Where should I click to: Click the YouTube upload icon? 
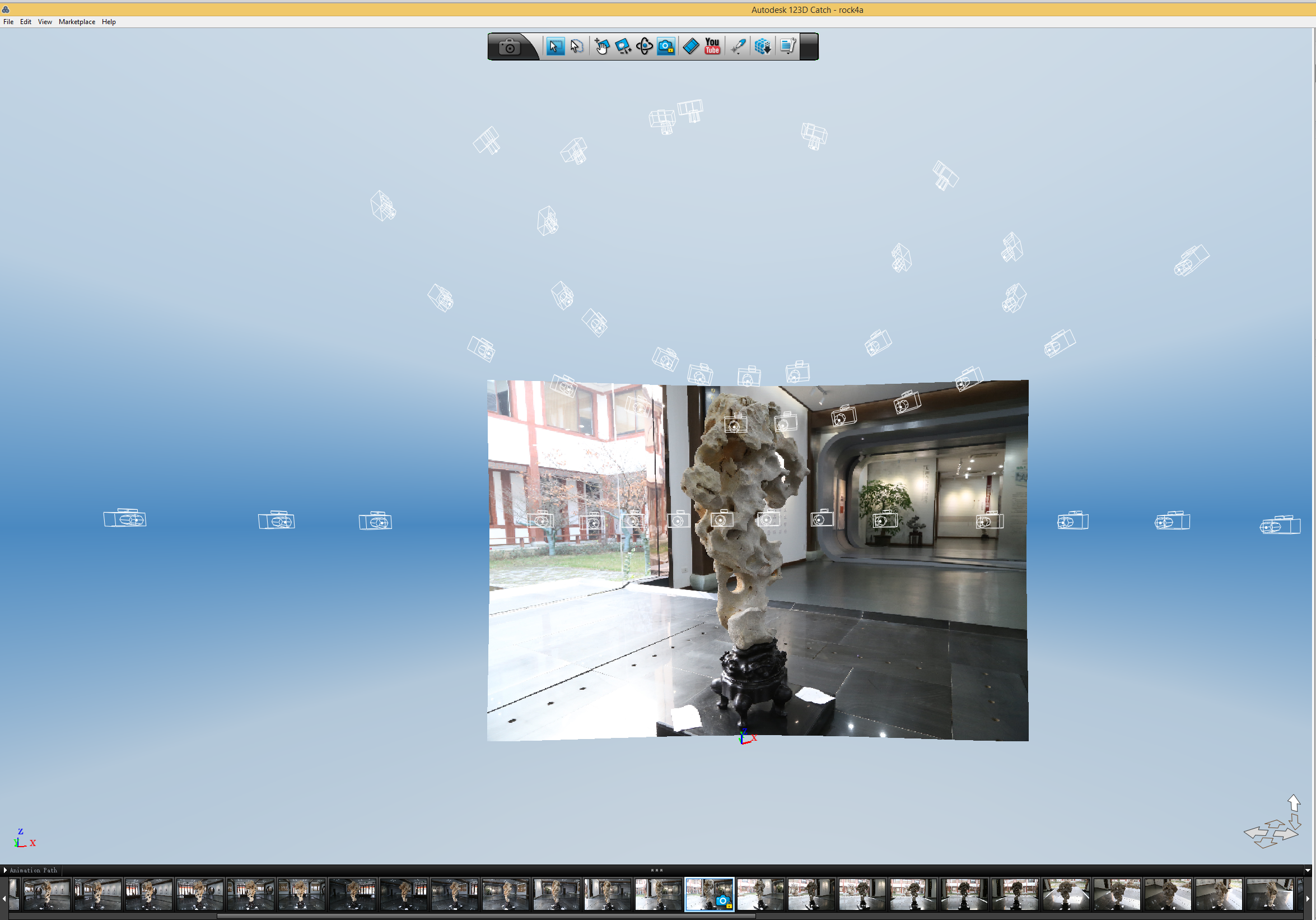click(x=712, y=47)
